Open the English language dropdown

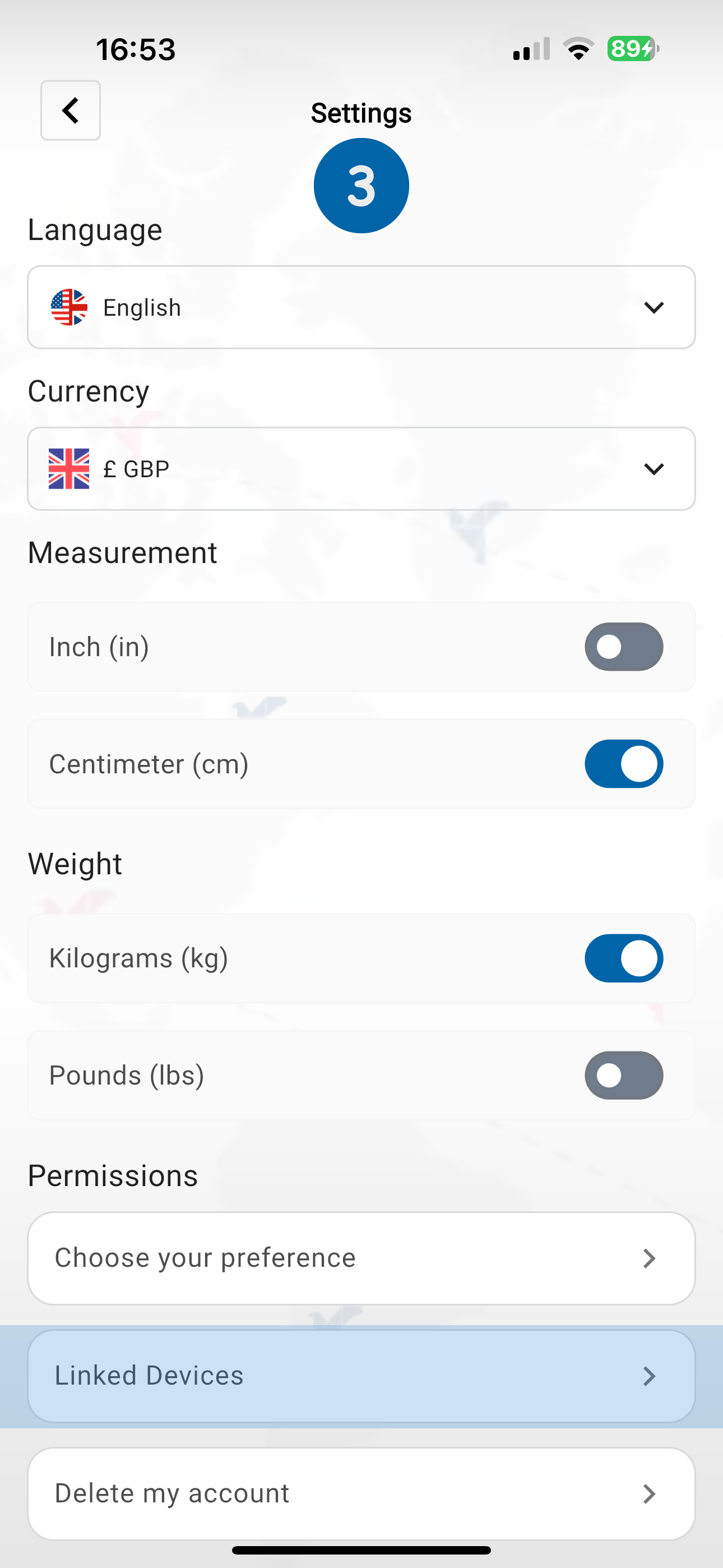(x=361, y=307)
